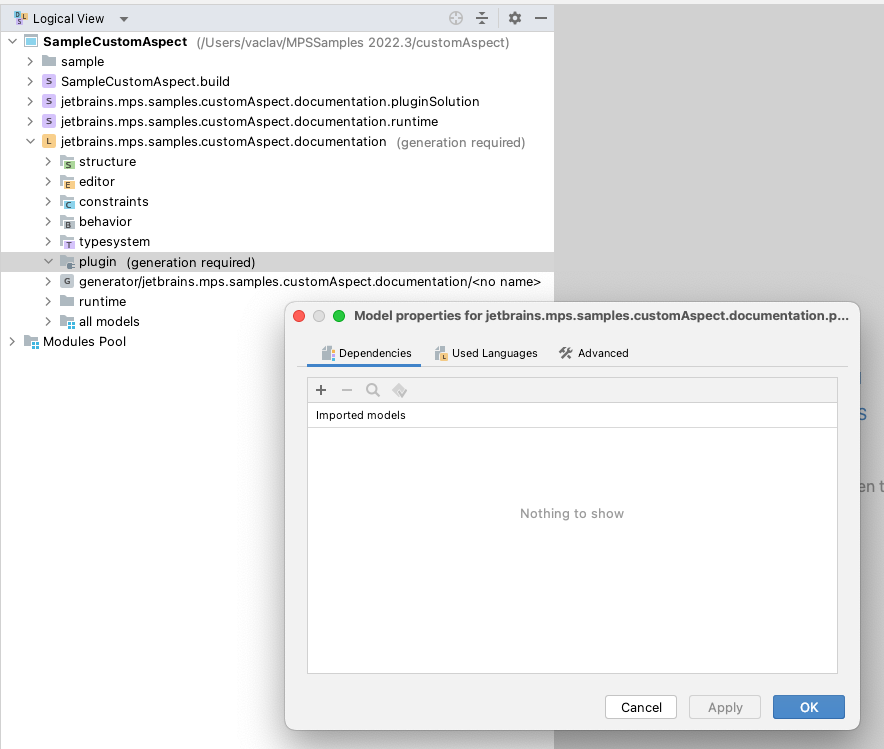Click the pluginSolution S icon

49,101
